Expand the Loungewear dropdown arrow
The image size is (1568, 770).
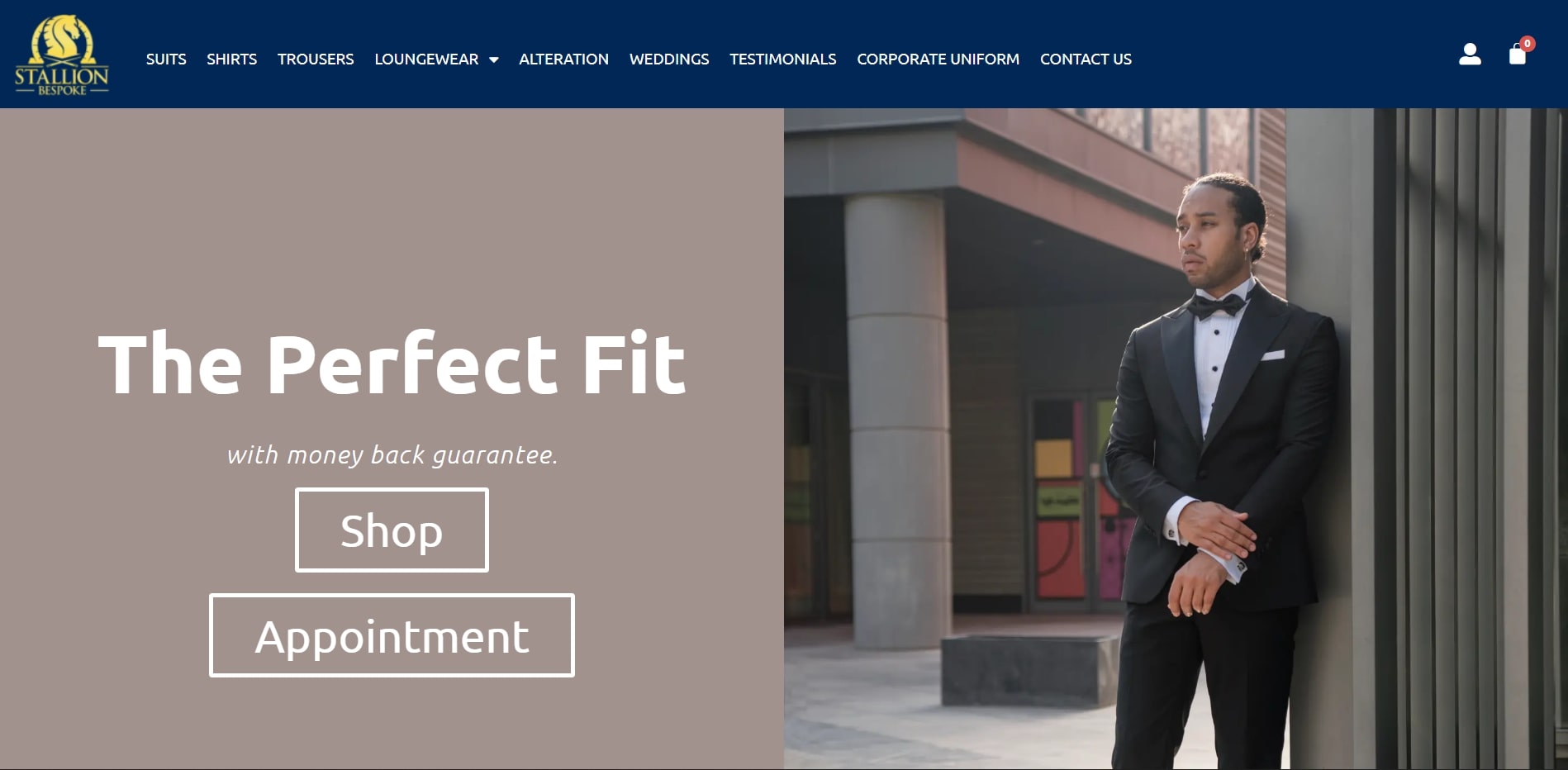pos(494,59)
